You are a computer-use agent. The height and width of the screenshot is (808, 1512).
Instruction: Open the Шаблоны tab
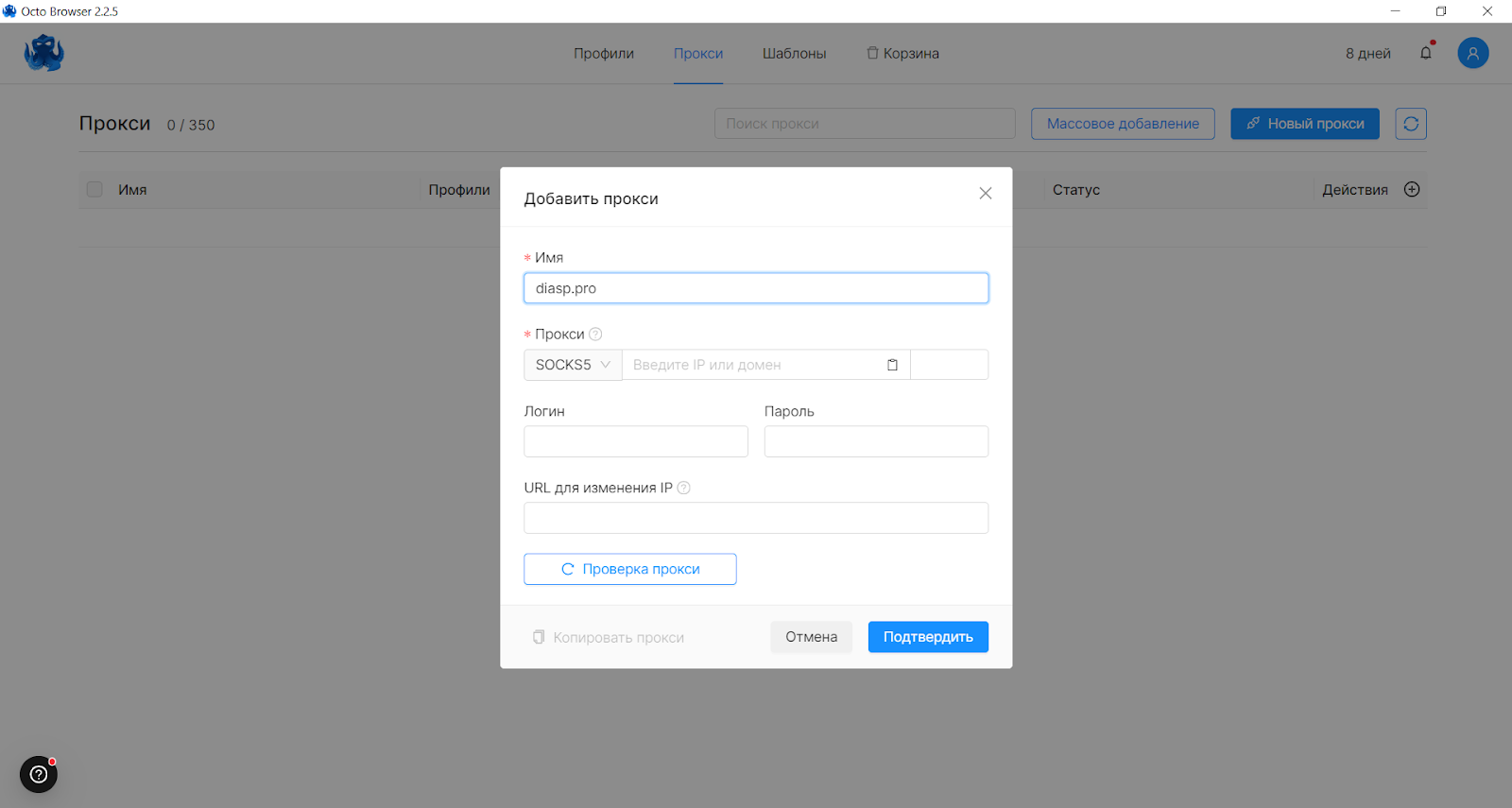pos(795,54)
